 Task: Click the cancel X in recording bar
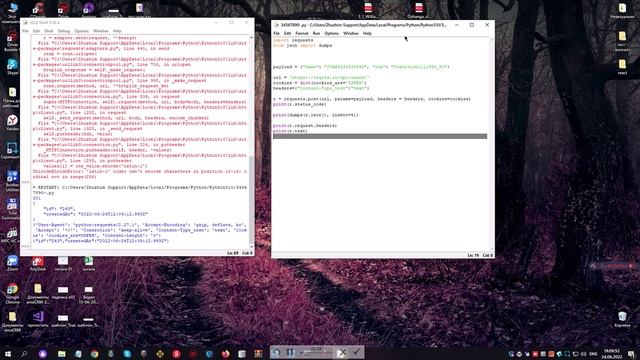point(341,352)
